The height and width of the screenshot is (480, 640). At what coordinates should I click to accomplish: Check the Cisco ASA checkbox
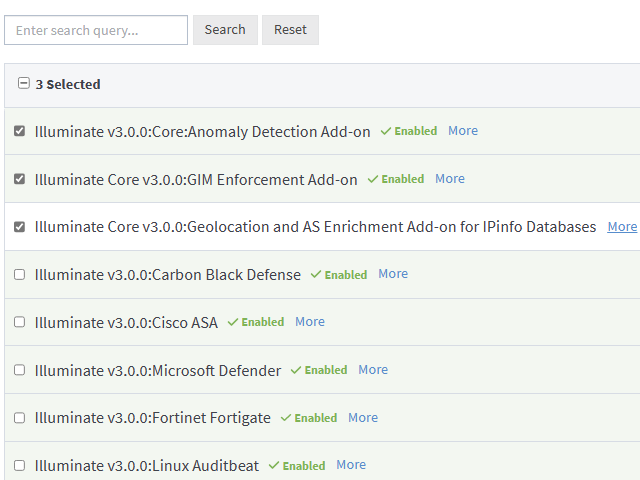[x=20, y=322]
